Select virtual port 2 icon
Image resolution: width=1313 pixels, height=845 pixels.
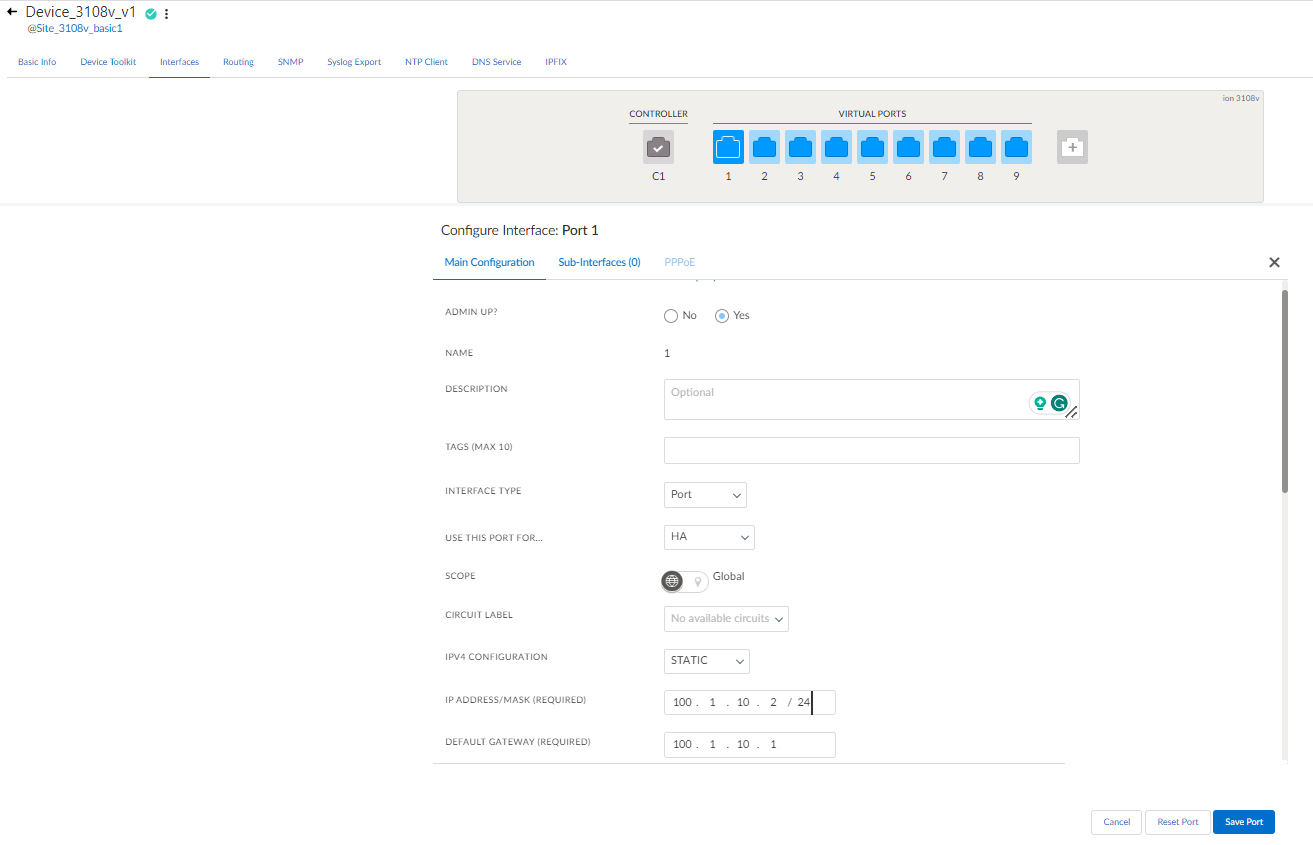coord(764,147)
